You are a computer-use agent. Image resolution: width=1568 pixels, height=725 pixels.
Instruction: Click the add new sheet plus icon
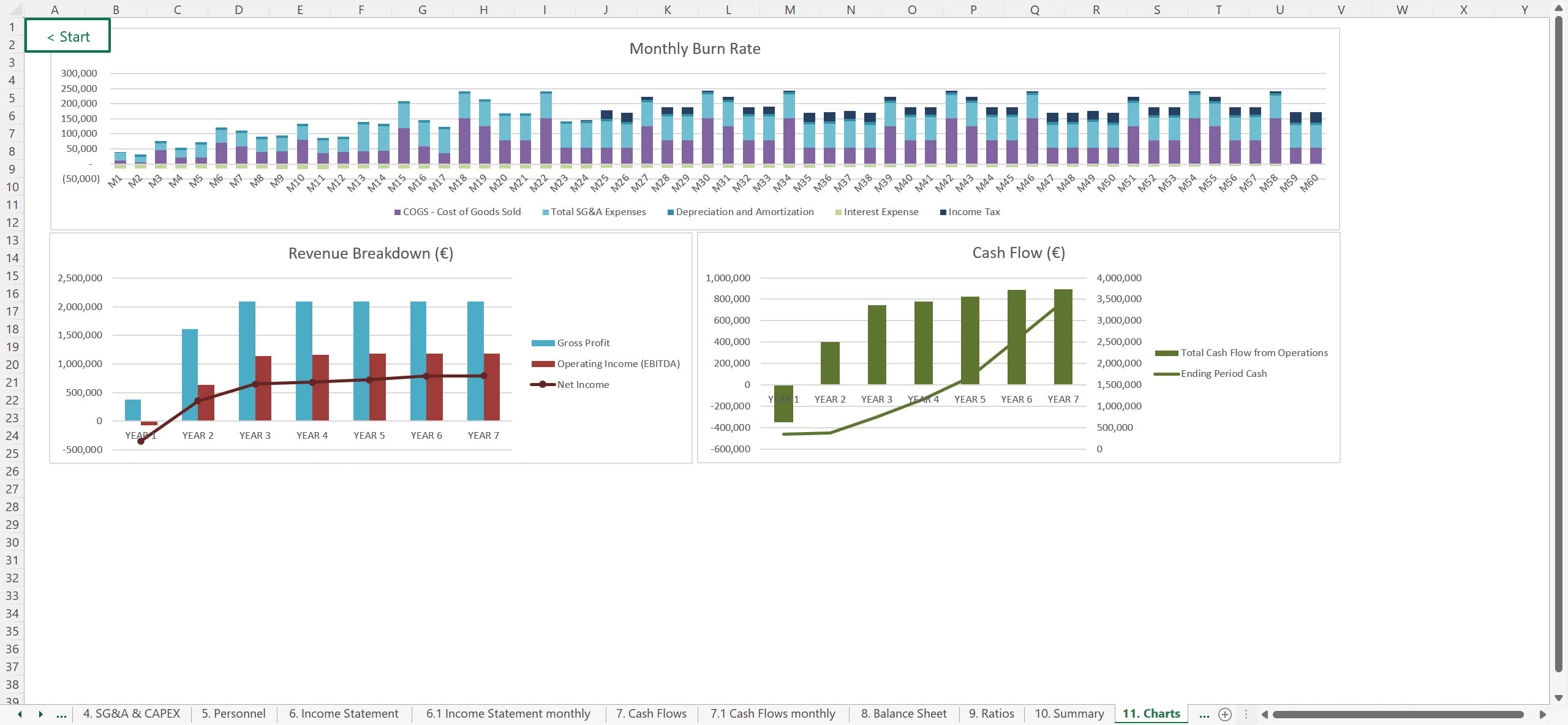(x=1224, y=714)
